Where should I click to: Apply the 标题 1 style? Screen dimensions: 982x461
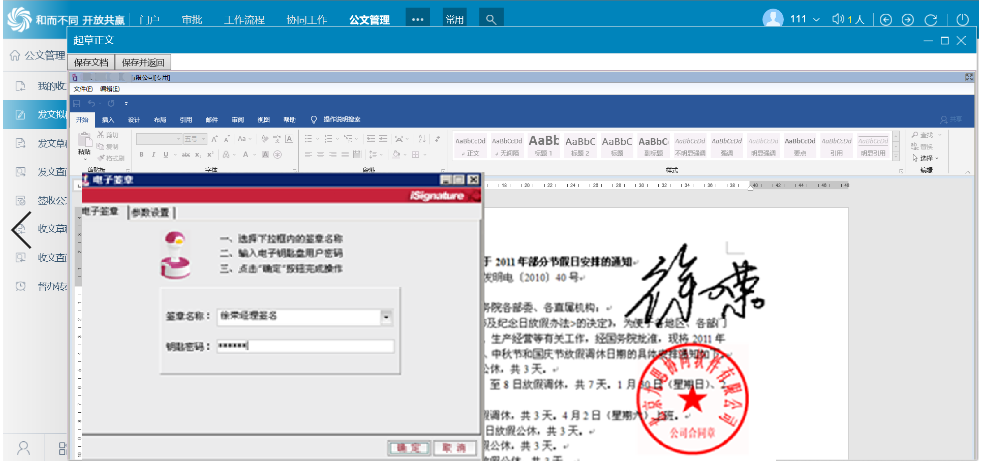click(x=543, y=146)
